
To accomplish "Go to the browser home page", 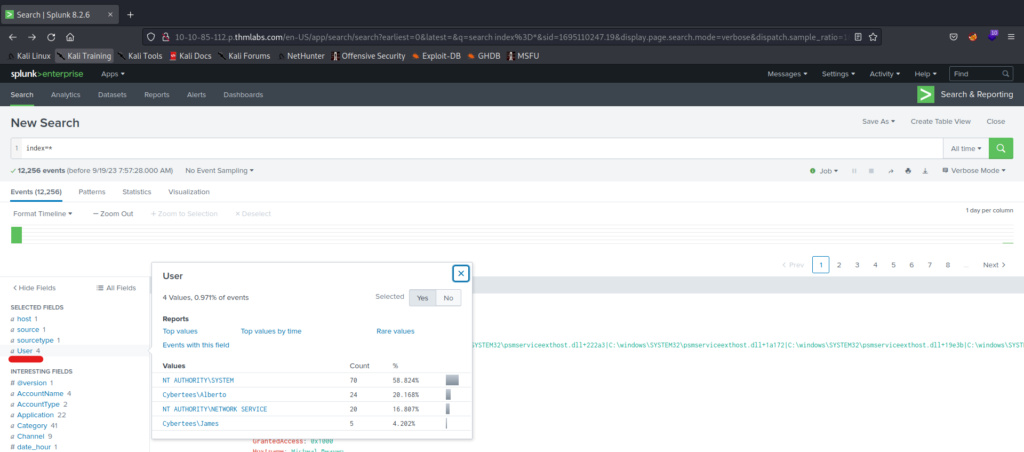I will tap(70, 37).
